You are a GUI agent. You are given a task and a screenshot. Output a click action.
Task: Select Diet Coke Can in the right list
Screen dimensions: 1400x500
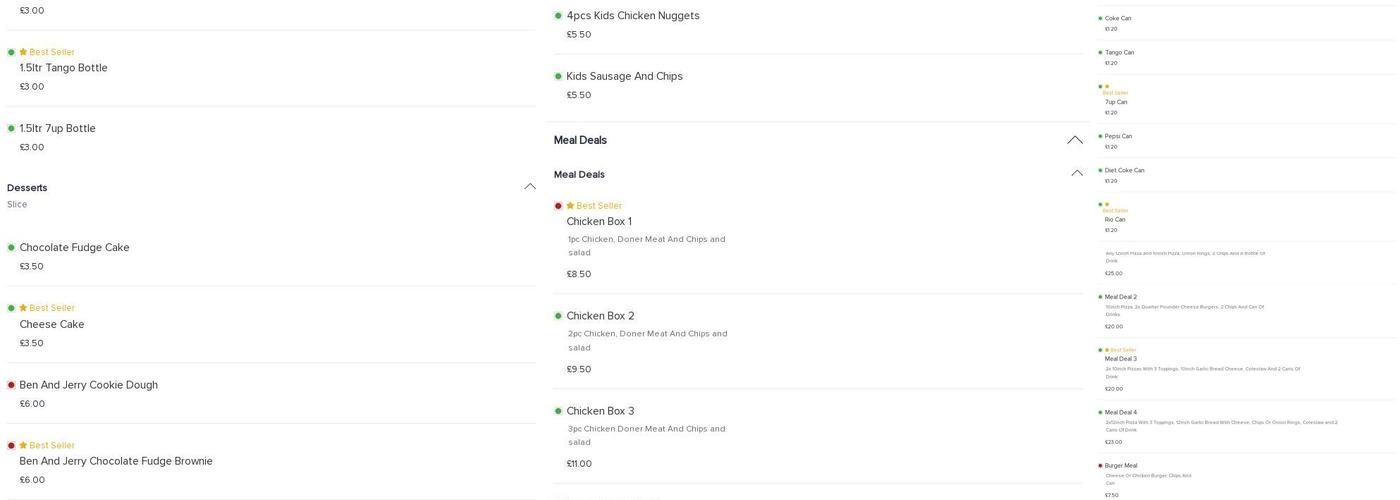(x=1124, y=171)
